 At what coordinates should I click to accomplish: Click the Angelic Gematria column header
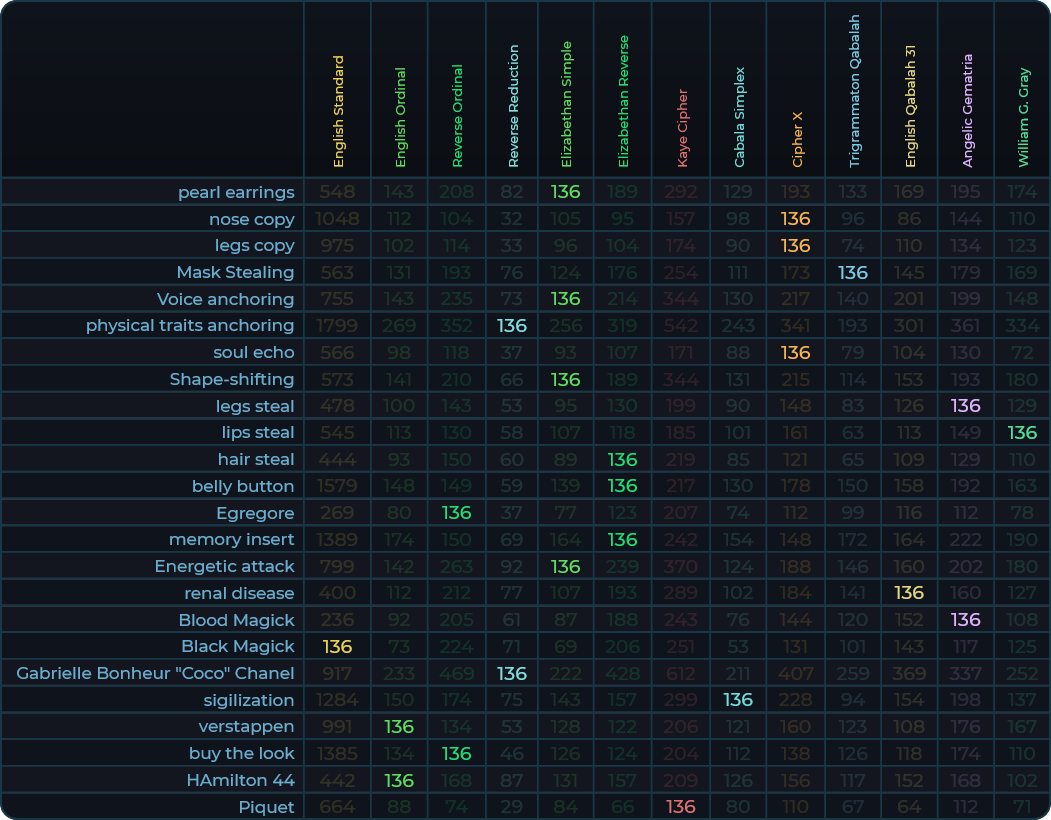tap(967, 110)
